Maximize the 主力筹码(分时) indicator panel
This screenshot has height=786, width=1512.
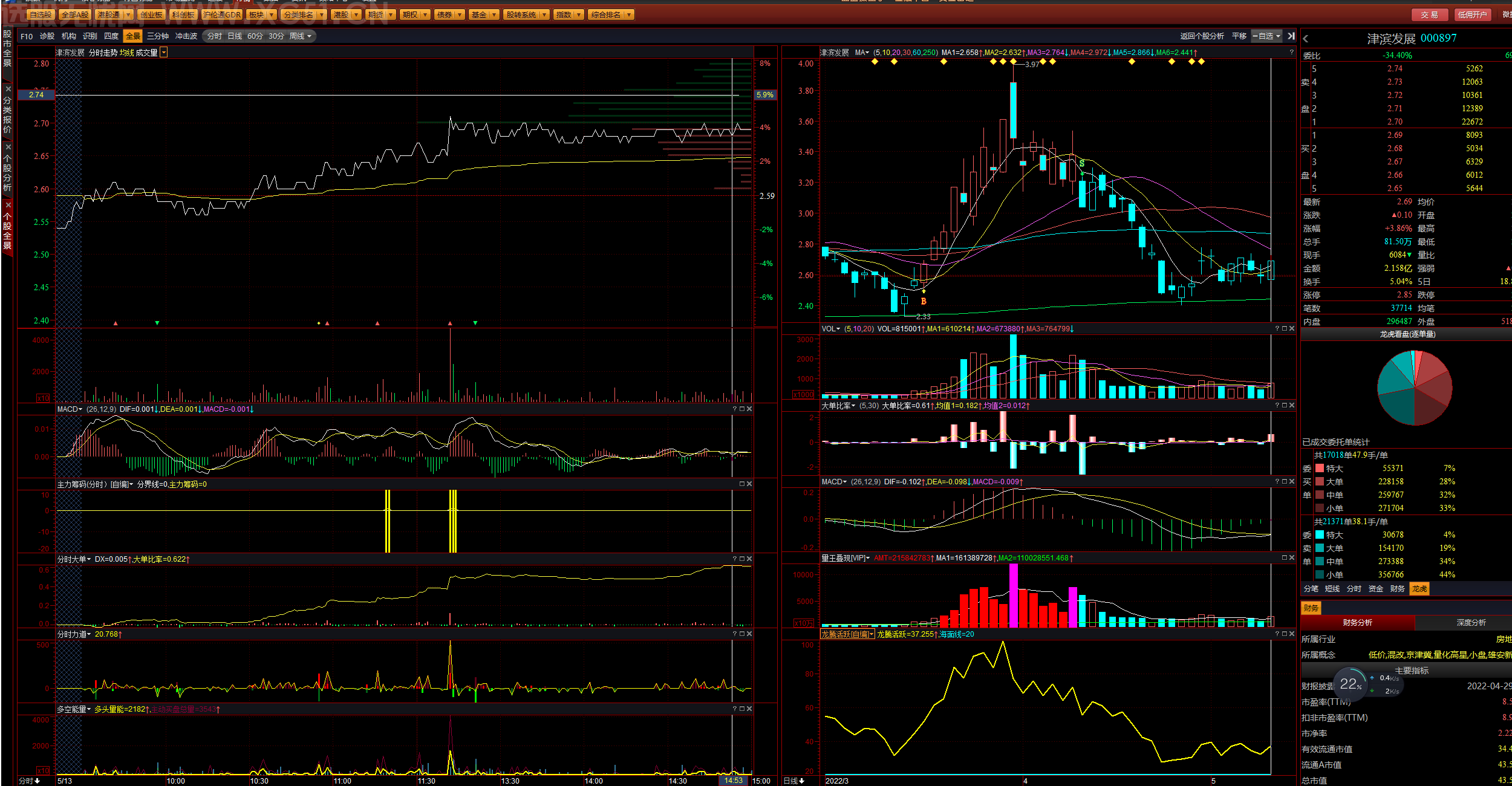[x=742, y=484]
